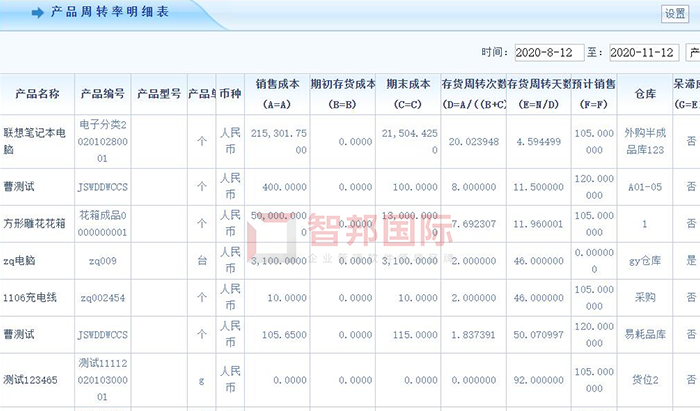Viewport: 700px width, 411px height.
Task: Click turnover count 7.692307
Action: click(x=474, y=224)
